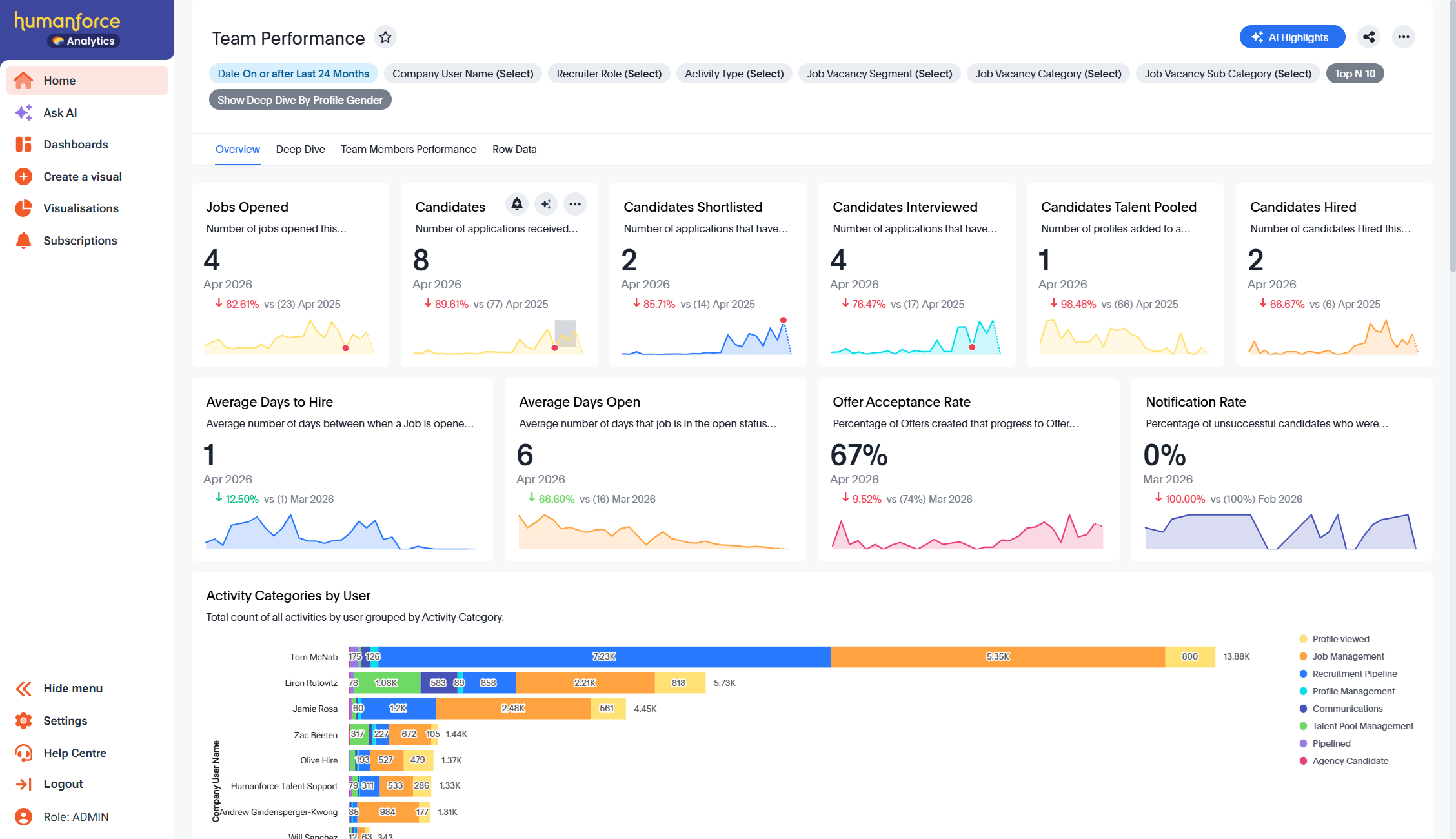Click the Logout arrow icon
Screen dimensions: 1456x839
click(24, 784)
